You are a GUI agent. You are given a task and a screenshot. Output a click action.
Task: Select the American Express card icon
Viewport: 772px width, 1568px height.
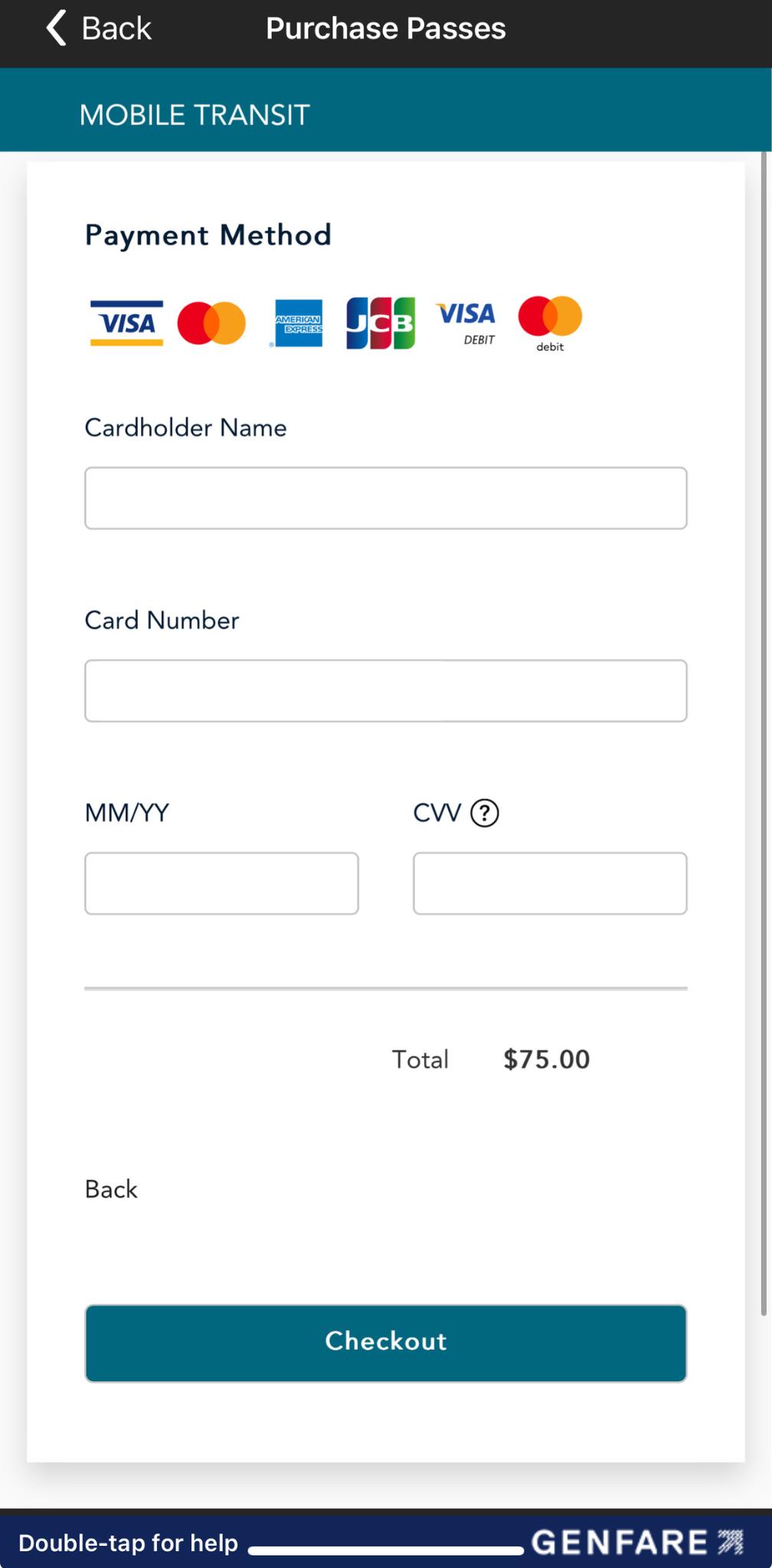299,323
